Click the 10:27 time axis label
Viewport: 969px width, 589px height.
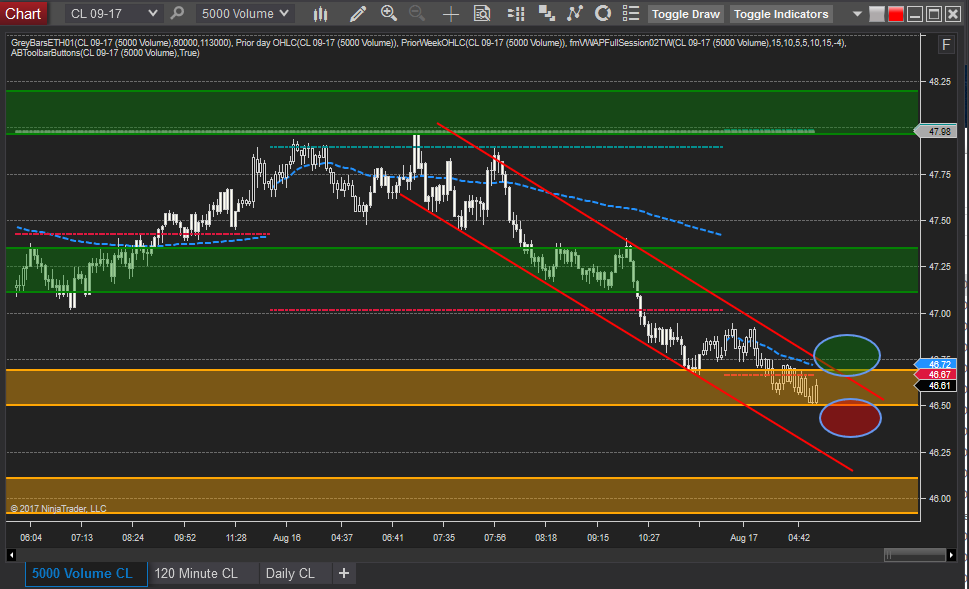649,538
